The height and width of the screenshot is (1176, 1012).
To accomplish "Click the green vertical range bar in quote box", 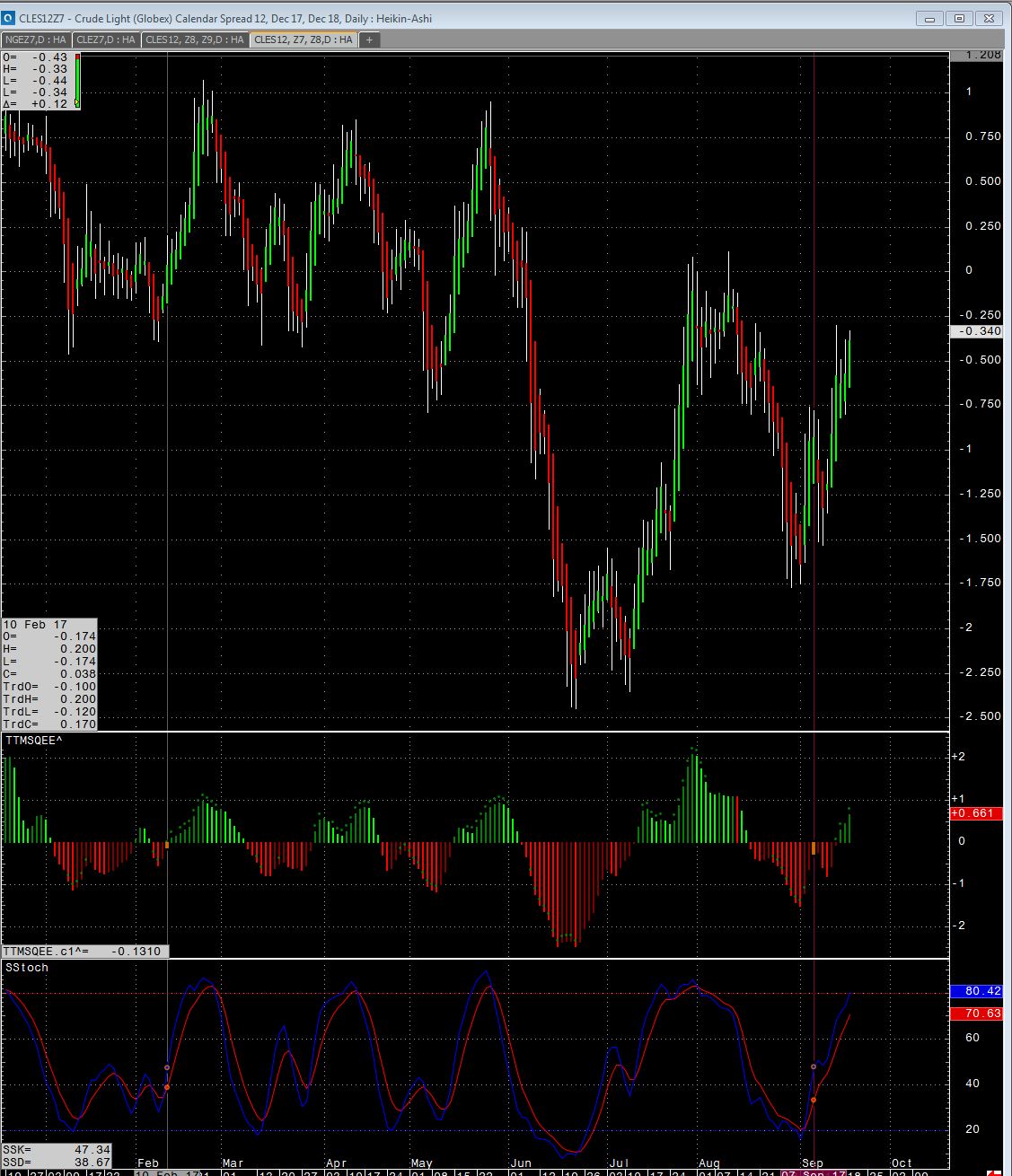I will point(77,81).
